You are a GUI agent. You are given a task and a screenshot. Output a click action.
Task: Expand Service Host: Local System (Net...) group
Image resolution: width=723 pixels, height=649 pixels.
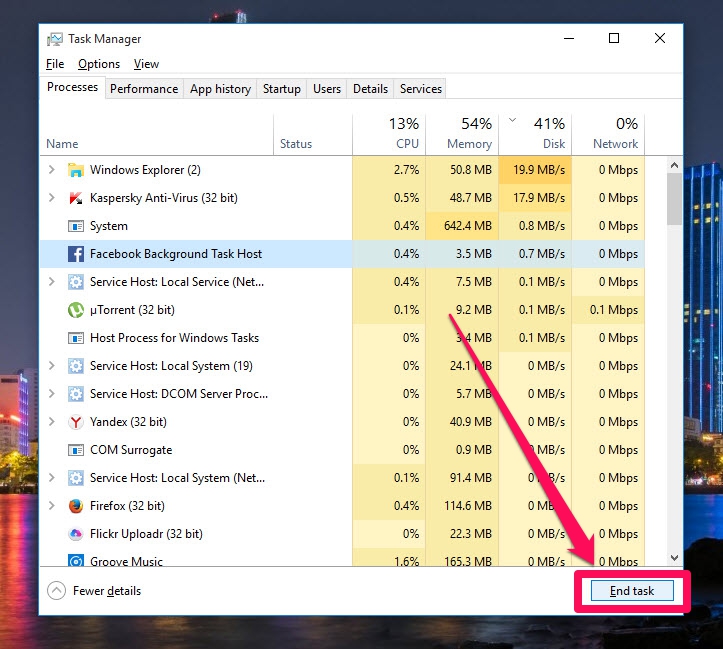coord(52,478)
